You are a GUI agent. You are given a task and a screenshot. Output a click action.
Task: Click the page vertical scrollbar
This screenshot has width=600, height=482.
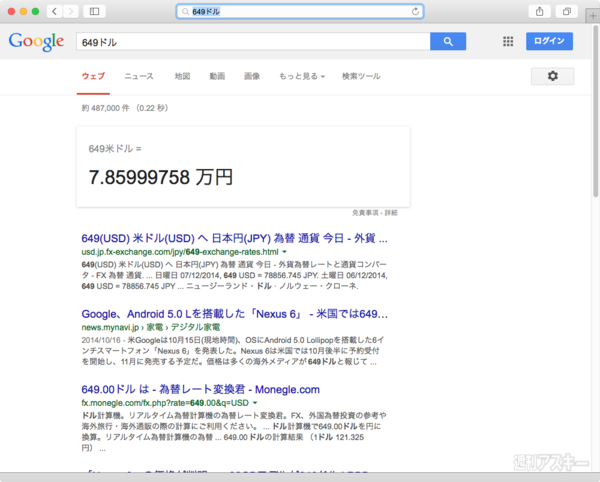(x=595, y=111)
